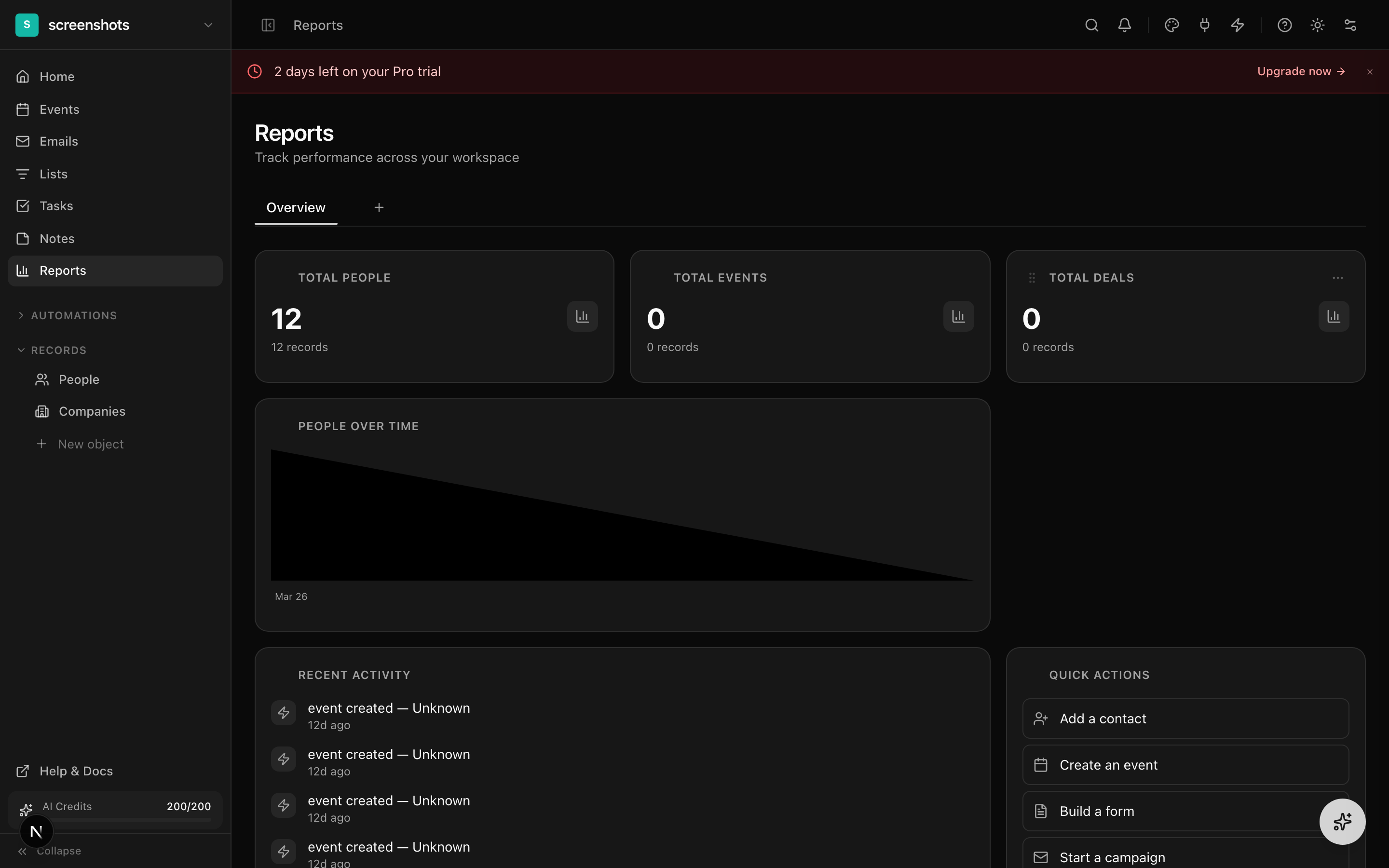Open the People records
Image resolution: width=1389 pixels, height=868 pixels.
coord(124,380)
